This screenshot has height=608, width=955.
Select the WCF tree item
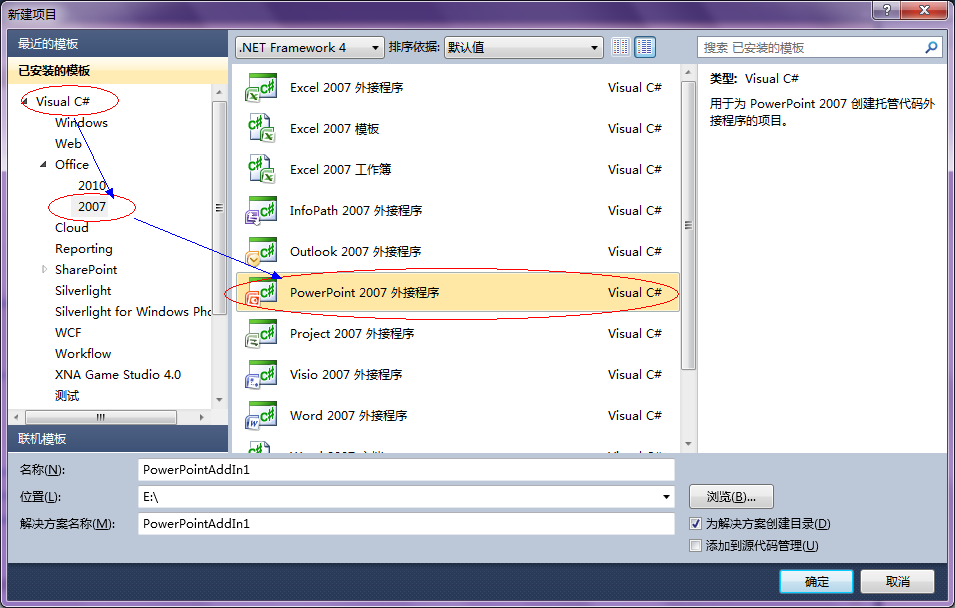tap(68, 333)
